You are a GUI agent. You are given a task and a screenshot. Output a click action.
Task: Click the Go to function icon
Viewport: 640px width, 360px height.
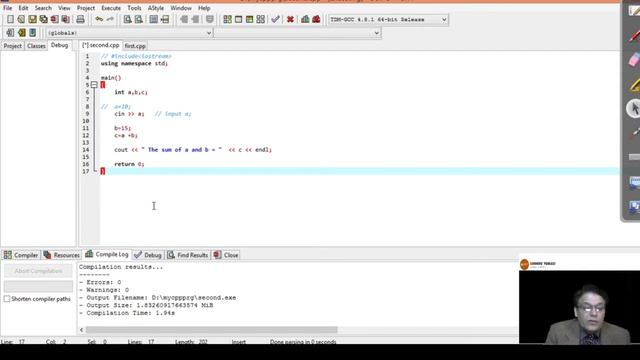point(153,19)
